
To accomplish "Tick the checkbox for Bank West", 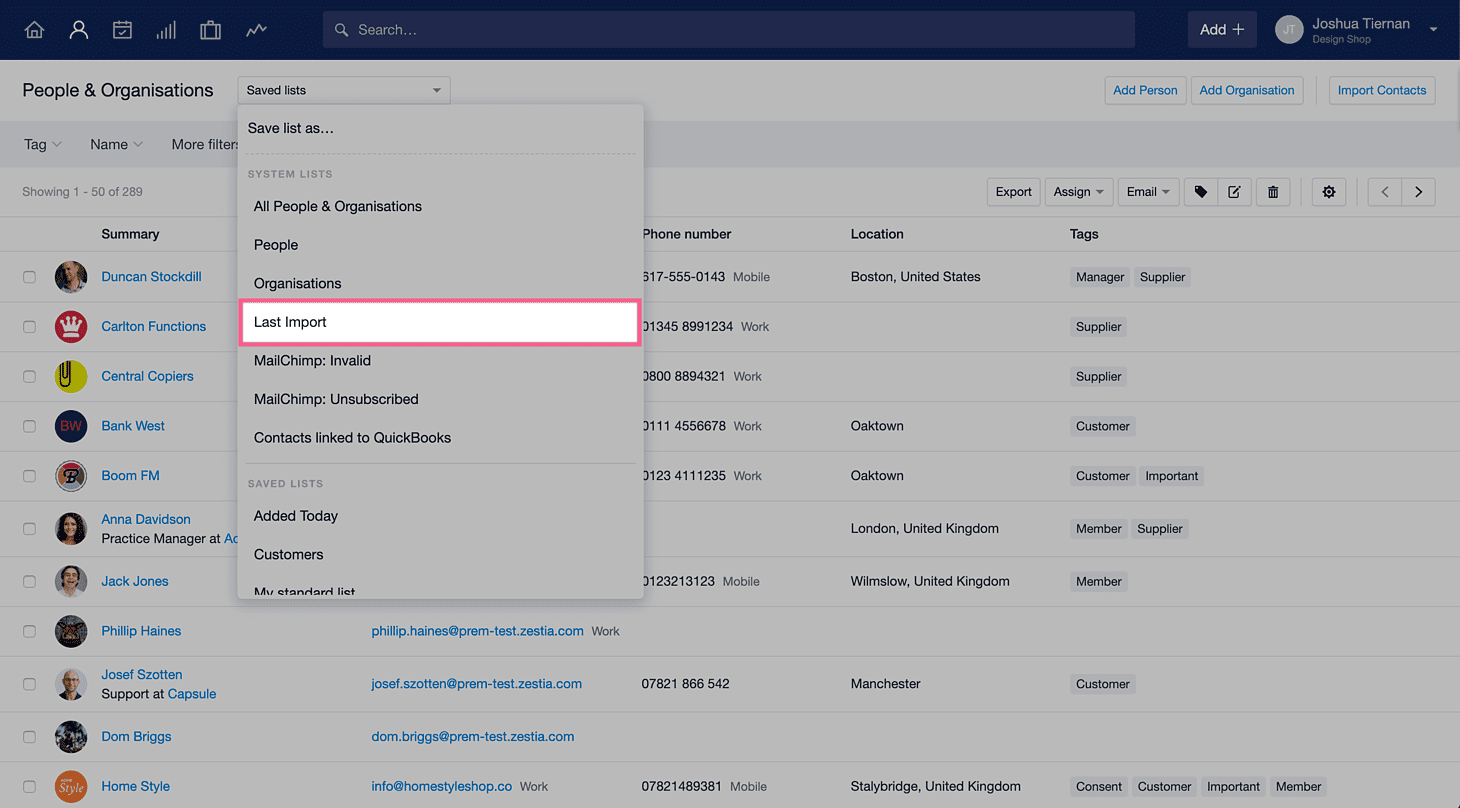I will pos(29,426).
